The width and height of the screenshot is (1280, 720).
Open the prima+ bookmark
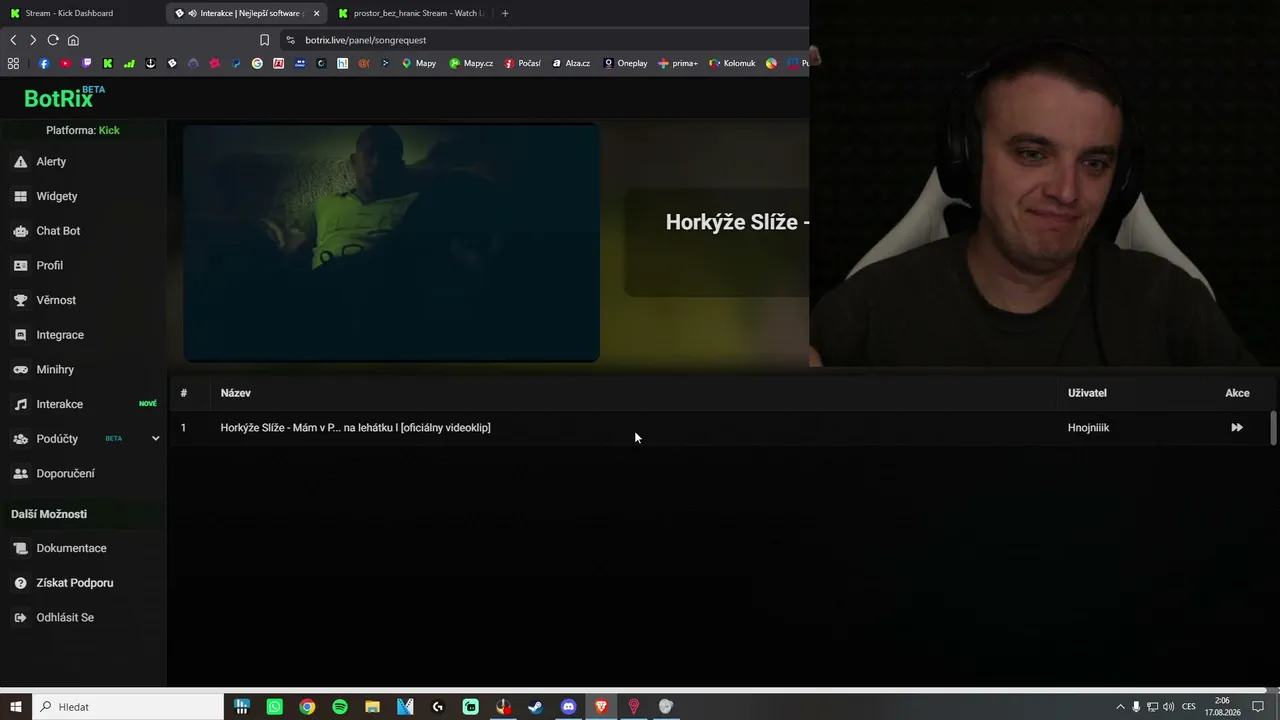point(678,63)
